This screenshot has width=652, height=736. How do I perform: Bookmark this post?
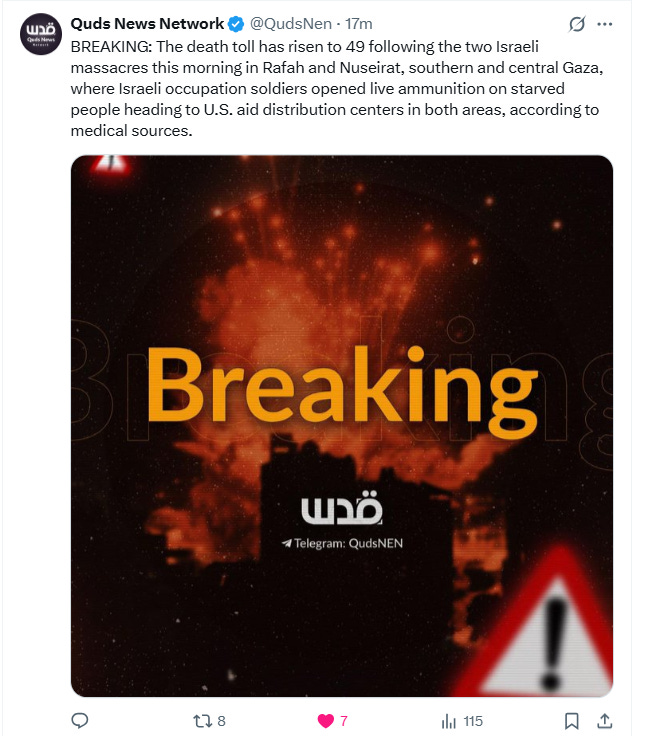(571, 721)
